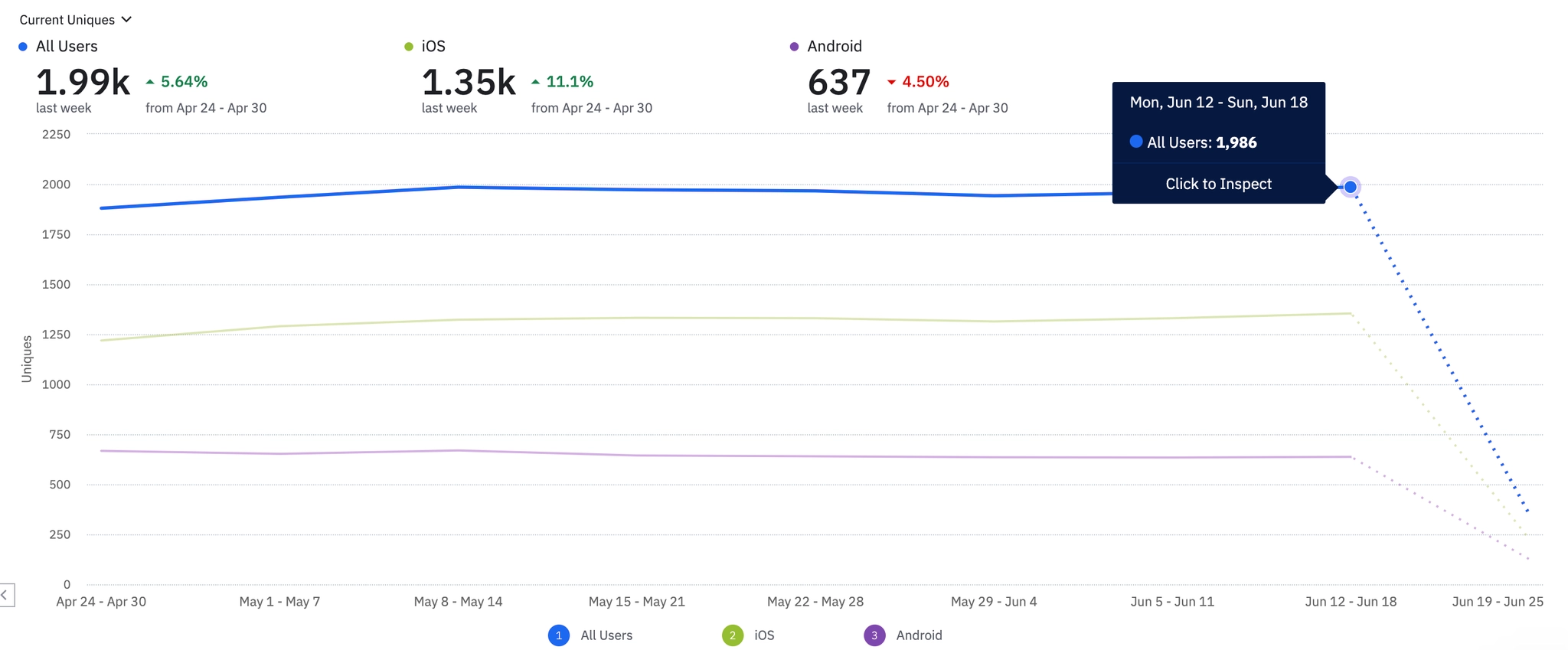Viewport: 1568px width, 650px height.
Task: Toggle the iOS series in legend
Action: click(764, 635)
